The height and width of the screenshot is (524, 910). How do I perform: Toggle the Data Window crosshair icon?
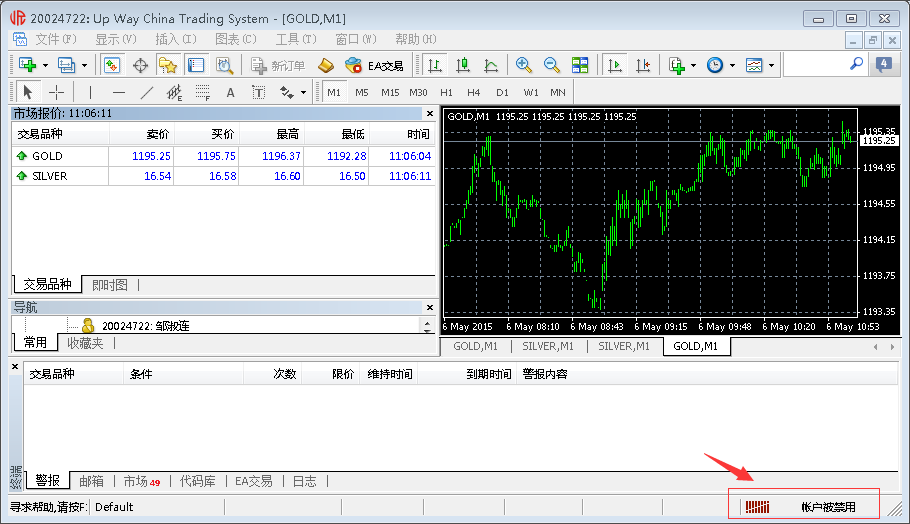140,65
